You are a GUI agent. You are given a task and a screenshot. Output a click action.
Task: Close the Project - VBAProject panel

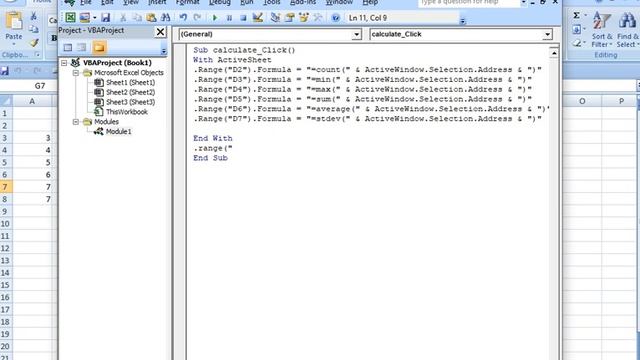tap(160, 31)
